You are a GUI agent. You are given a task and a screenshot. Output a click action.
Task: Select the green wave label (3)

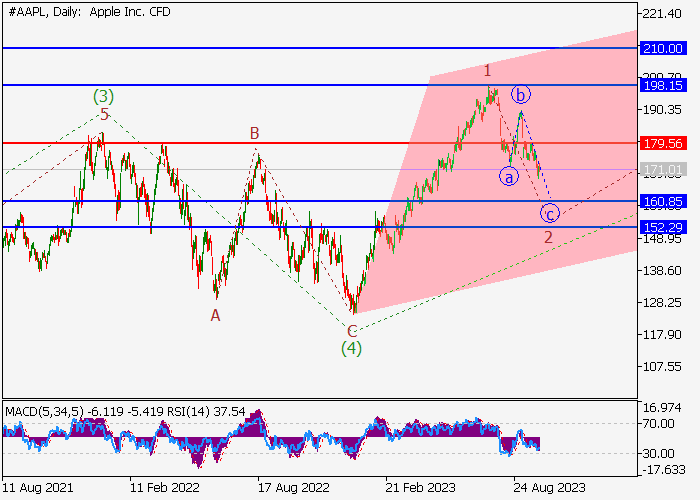point(103,96)
